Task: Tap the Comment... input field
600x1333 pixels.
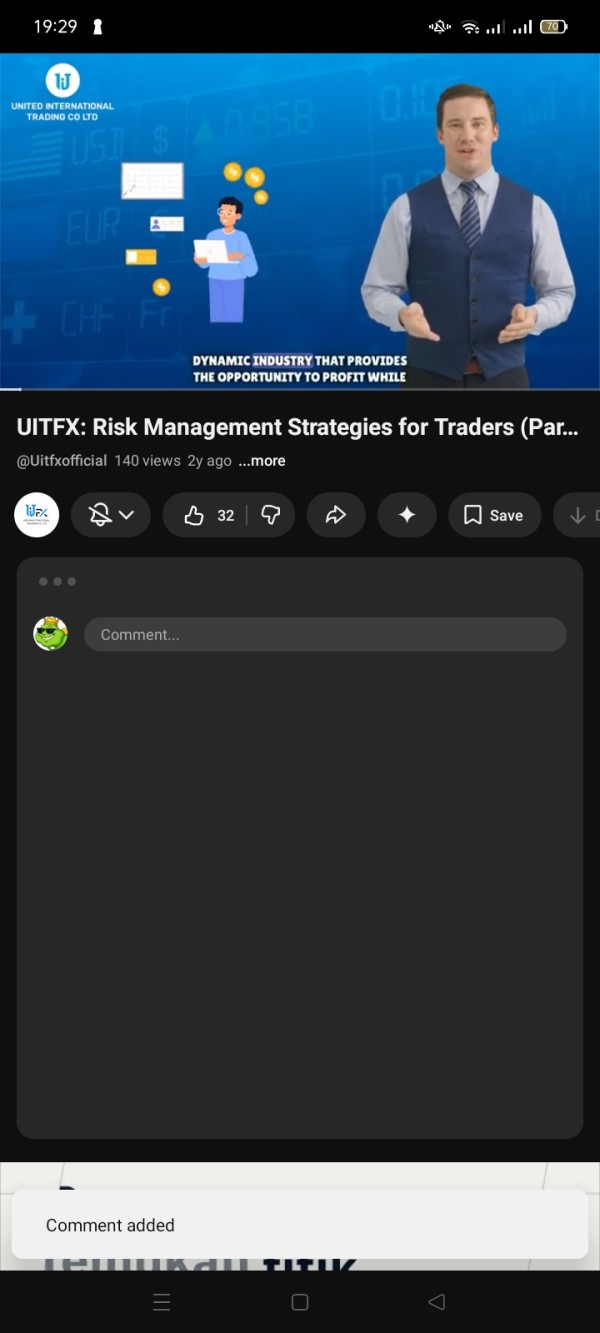Action: coord(325,635)
